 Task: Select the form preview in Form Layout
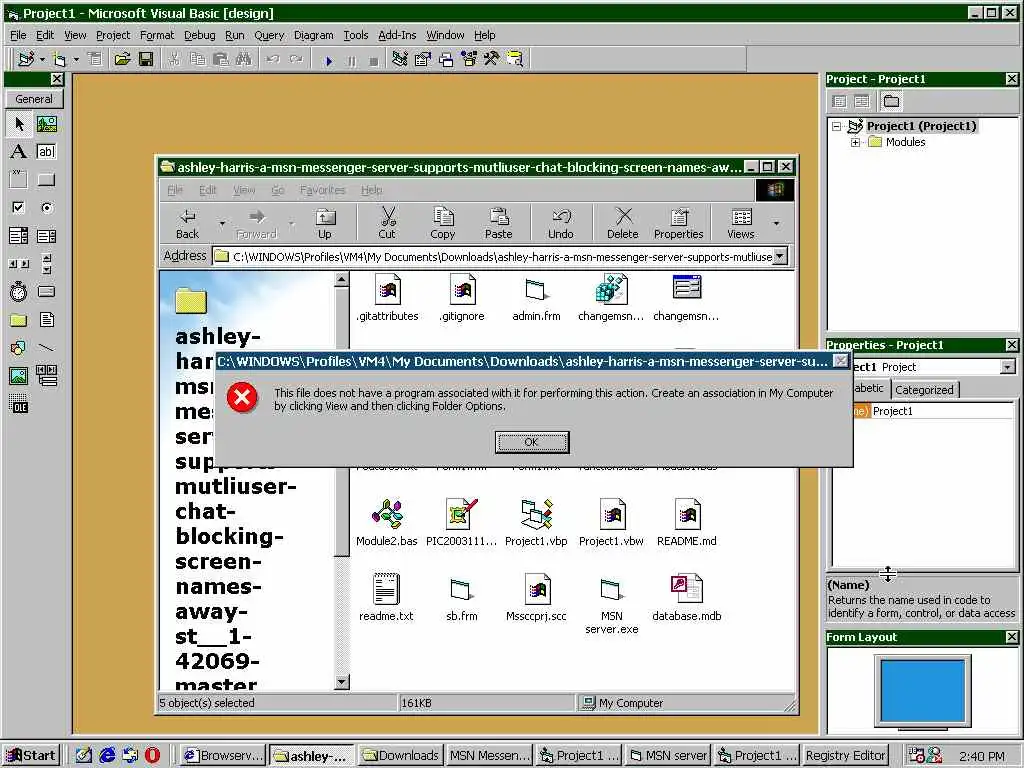923,690
